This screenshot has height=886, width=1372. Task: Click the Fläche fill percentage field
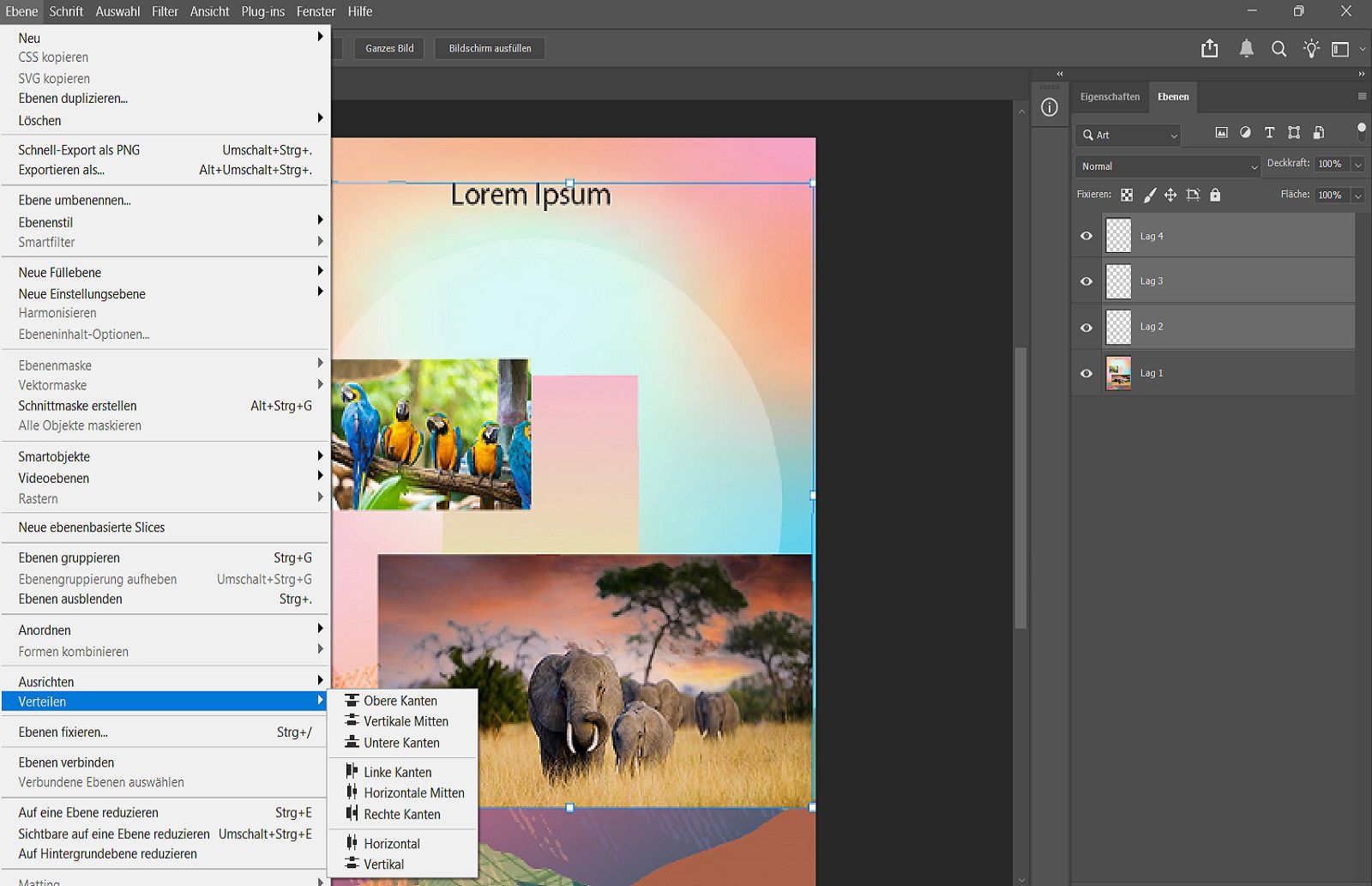point(1330,196)
